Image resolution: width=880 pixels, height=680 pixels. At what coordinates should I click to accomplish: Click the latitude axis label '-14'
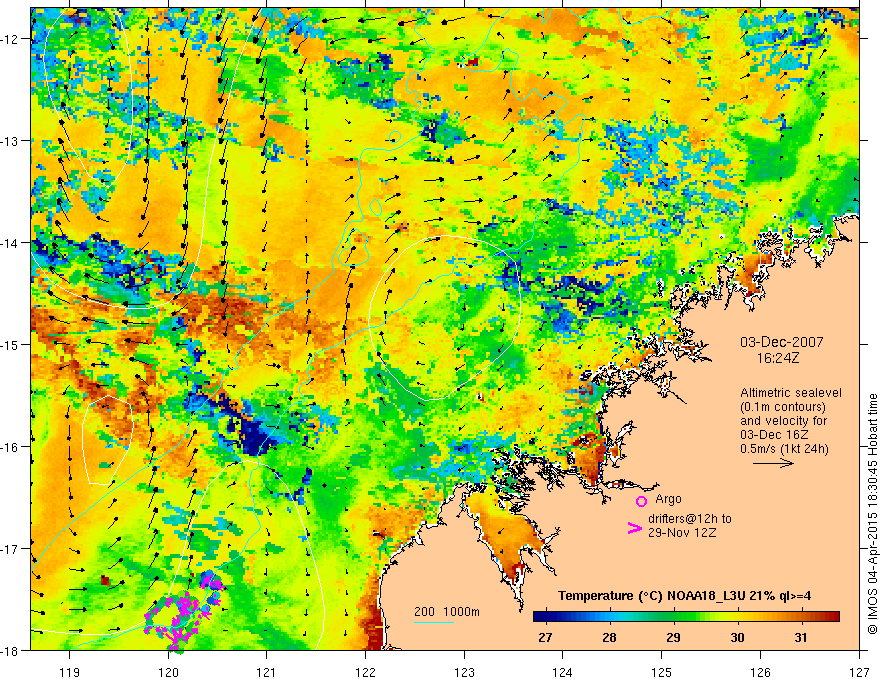pyautogui.click(x=10, y=243)
